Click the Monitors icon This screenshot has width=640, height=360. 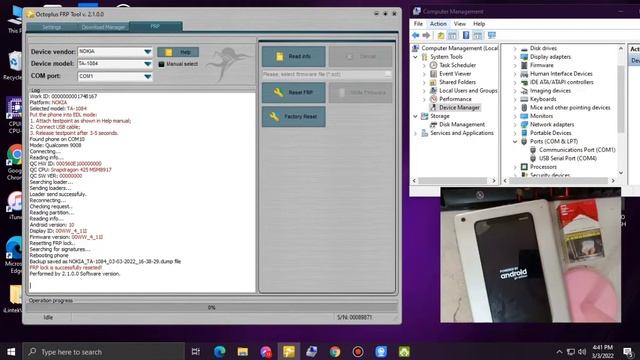(524, 116)
